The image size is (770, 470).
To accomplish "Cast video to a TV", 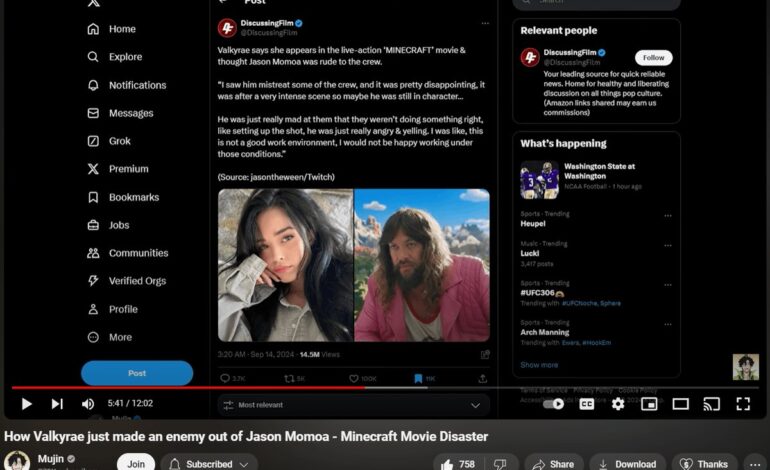I will tap(712, 404).
